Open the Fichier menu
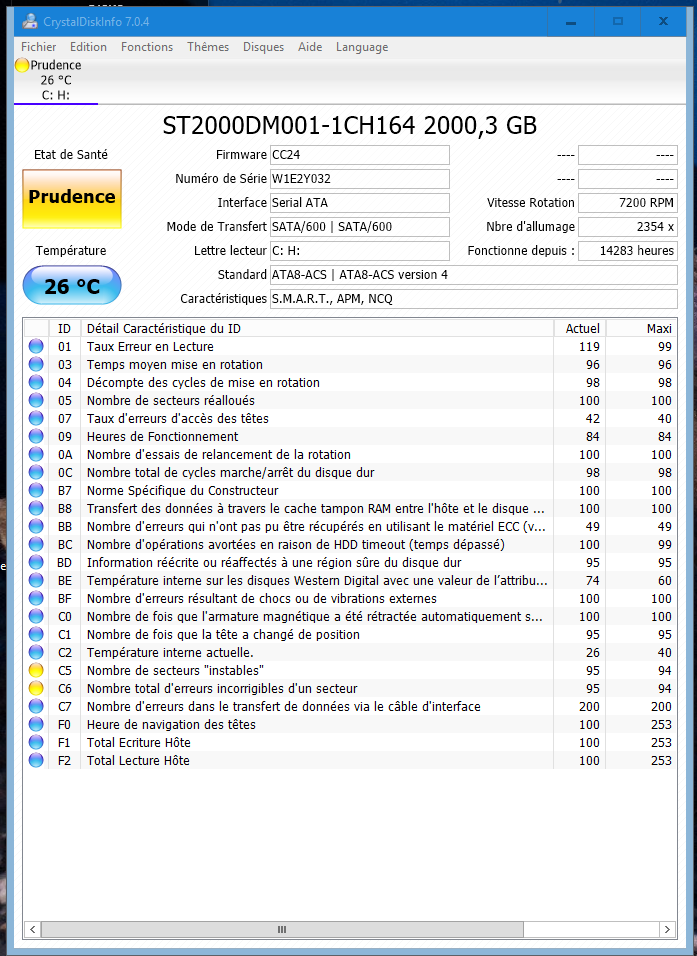Viewport: 697px width, 956px height. (39, 47)
